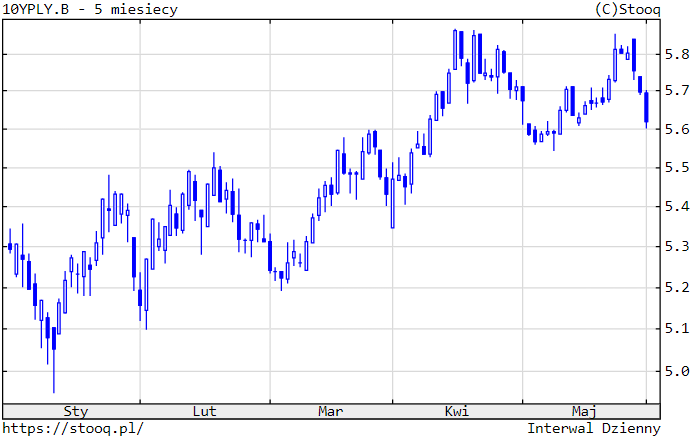
Task: Click the 5.6 price axis label
Action: point(677,129)
